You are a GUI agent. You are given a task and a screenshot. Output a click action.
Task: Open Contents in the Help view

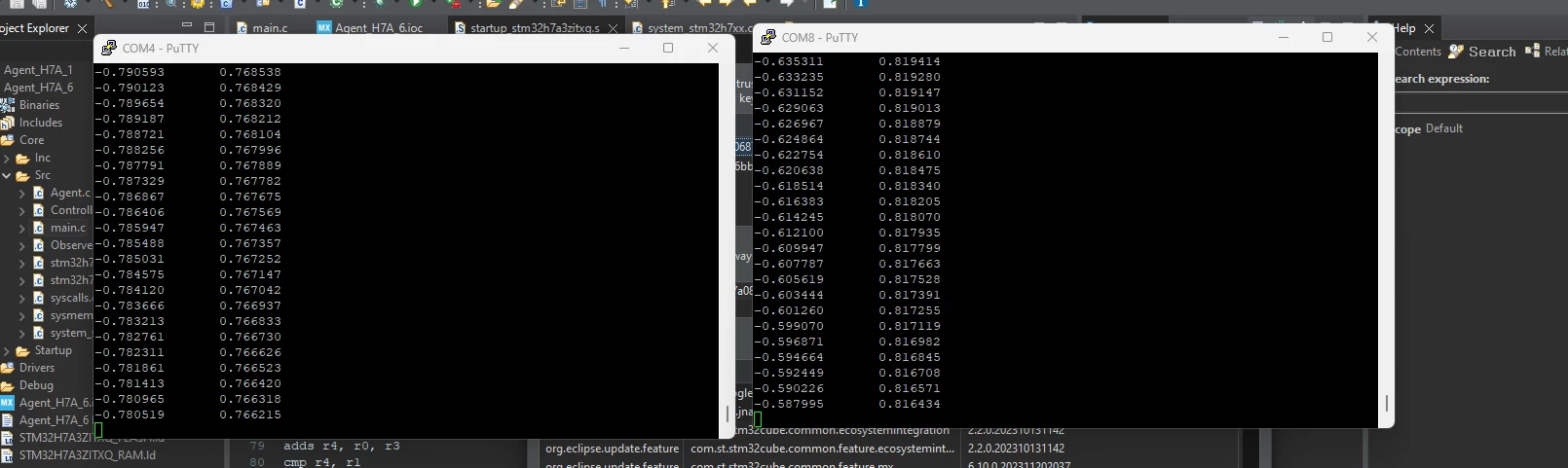click(x=1418, y=52)
